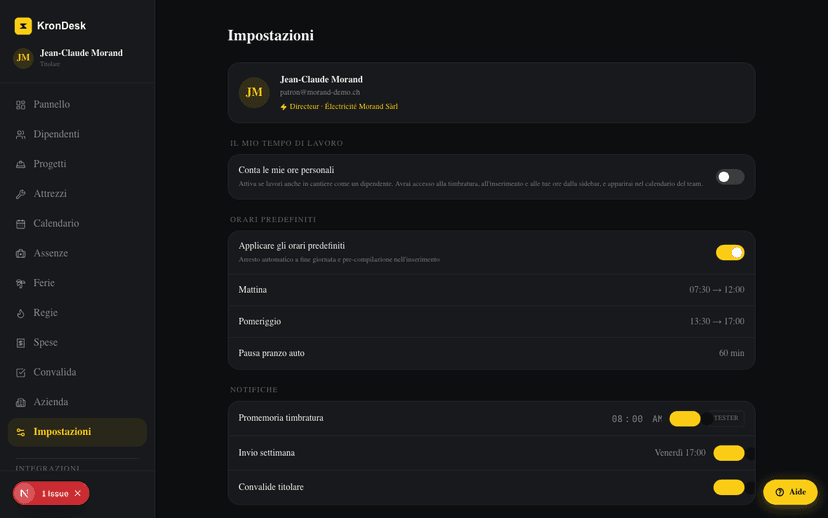The height and width of the screenshot is (518, 828).
Task: Click the TESTER button for reminders
Action: pyautogui.click(x=726, y=418)
